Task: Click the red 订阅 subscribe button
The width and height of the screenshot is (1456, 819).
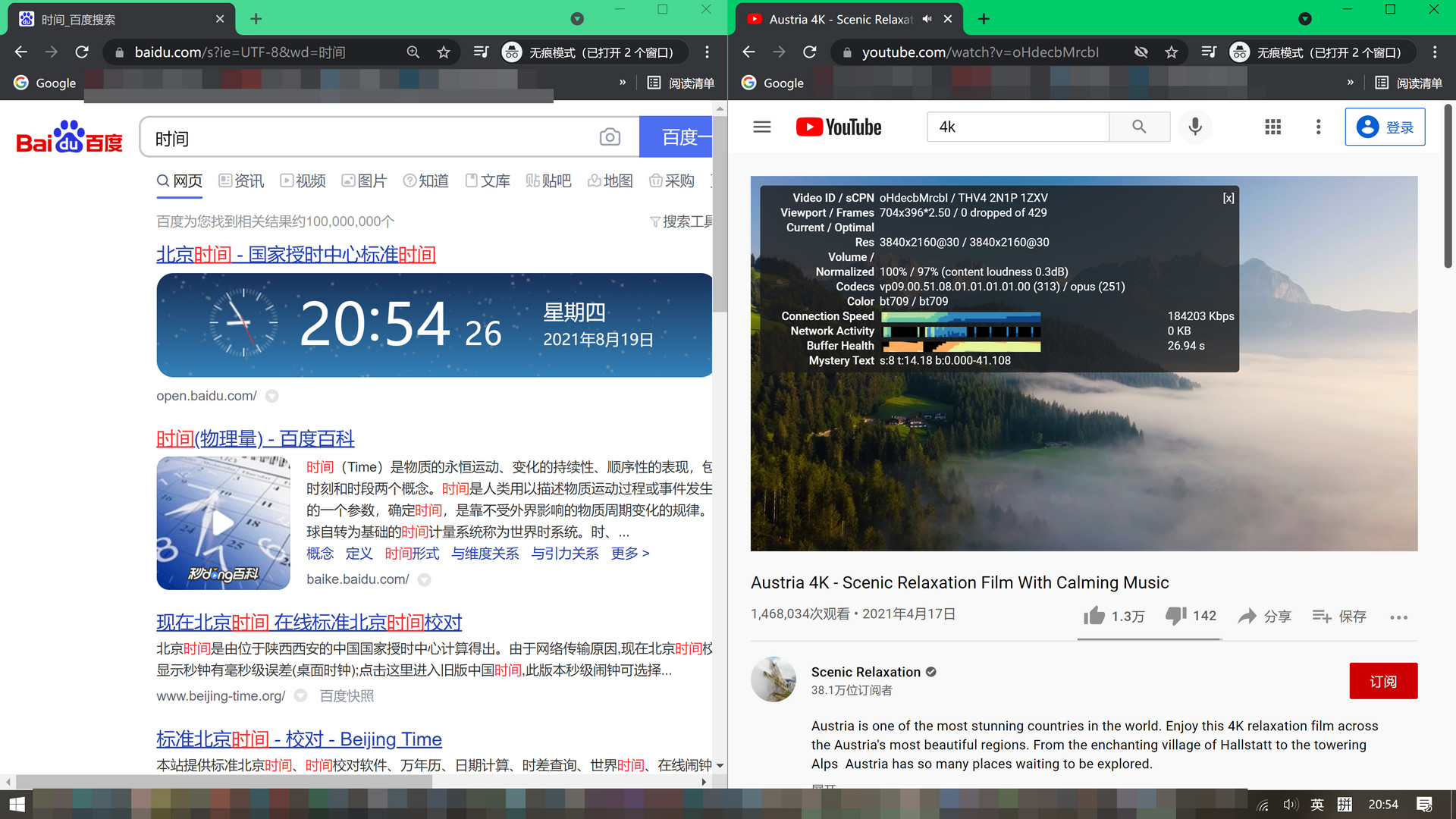Action: 1383,681
